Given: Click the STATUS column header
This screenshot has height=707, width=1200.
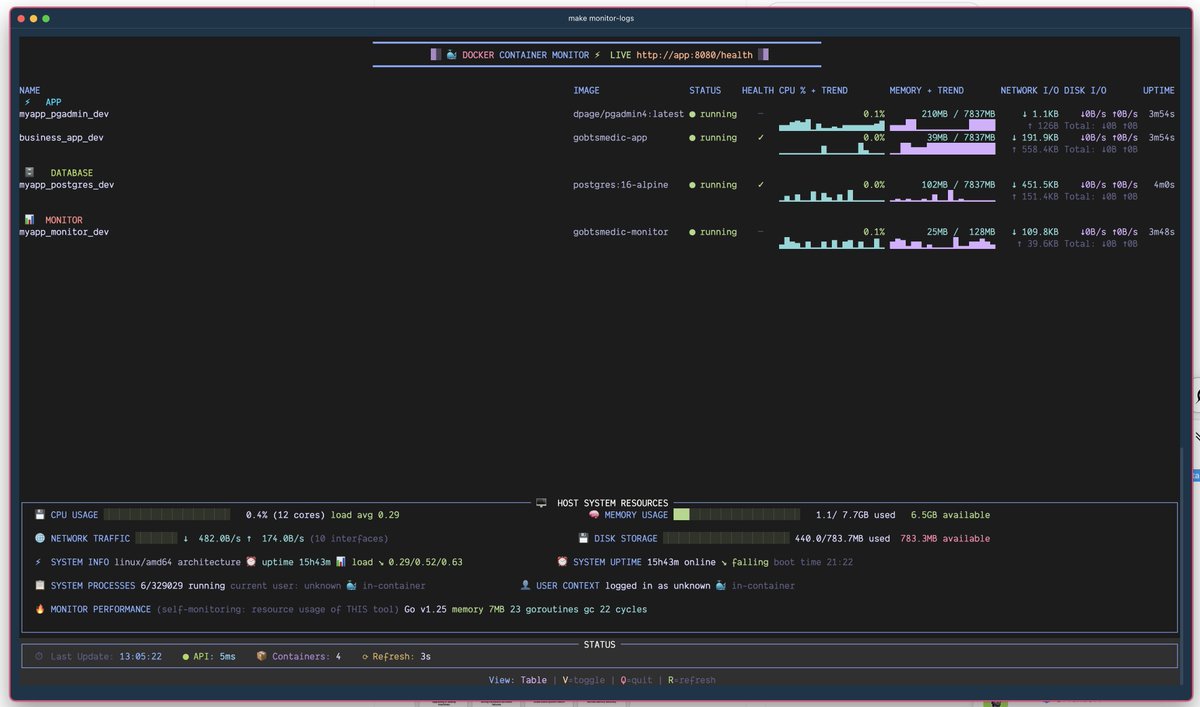Looking at the screenshot, I should pos(705,90).
